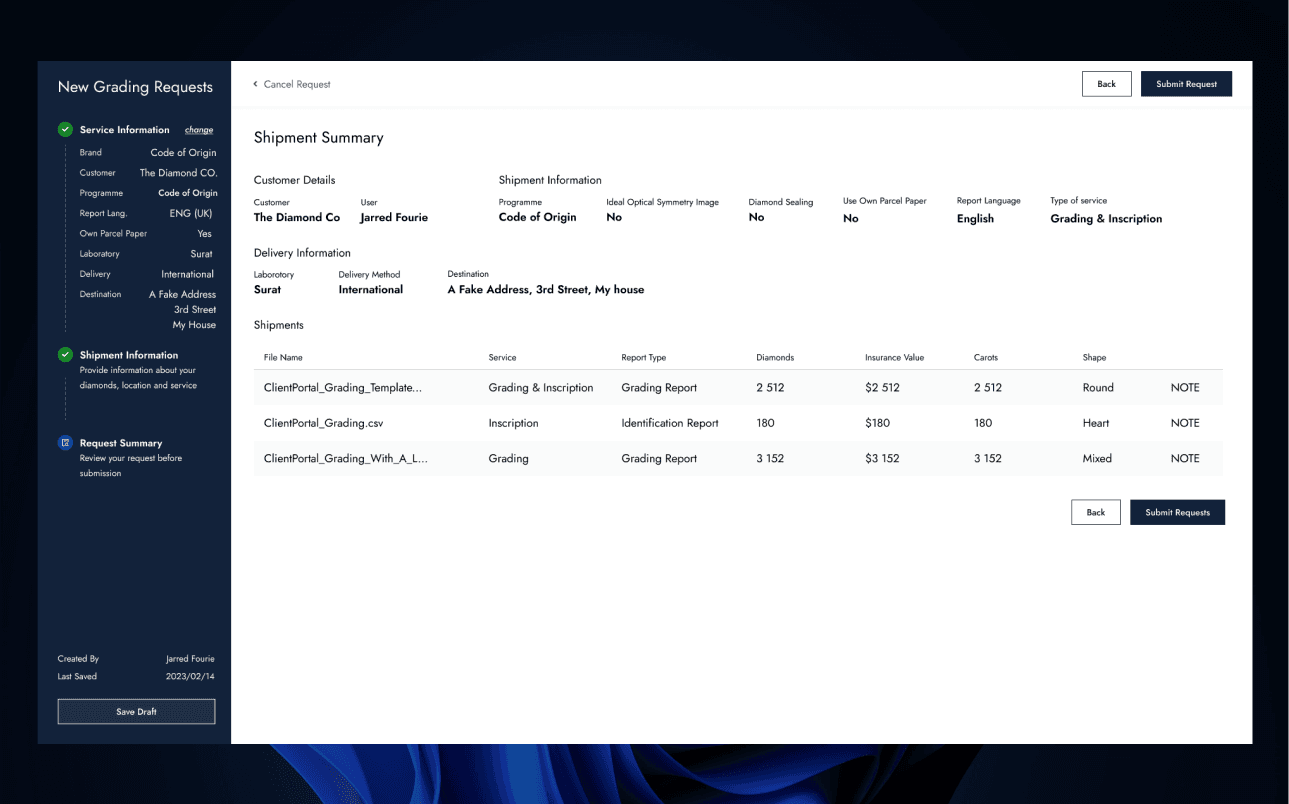
Task: Click the Surat laboratory value in Delivery Information
Action: pos(267,289)
